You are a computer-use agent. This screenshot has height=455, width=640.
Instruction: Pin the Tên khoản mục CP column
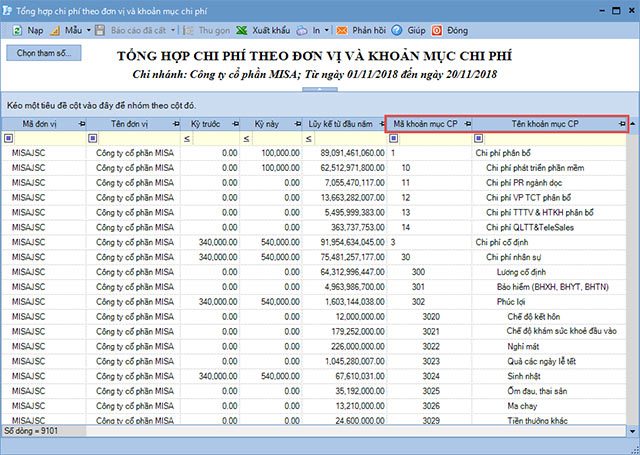pyautogui.click(x=622, y=124)
